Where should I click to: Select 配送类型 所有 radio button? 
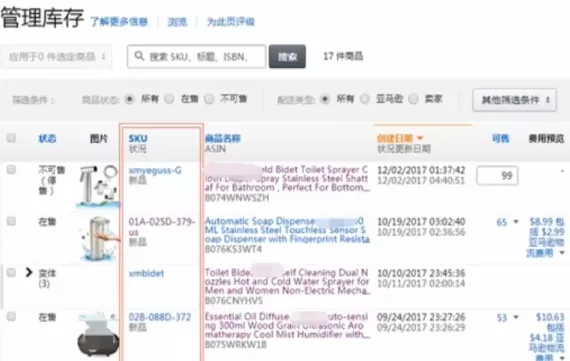click(x=325, y=99)
